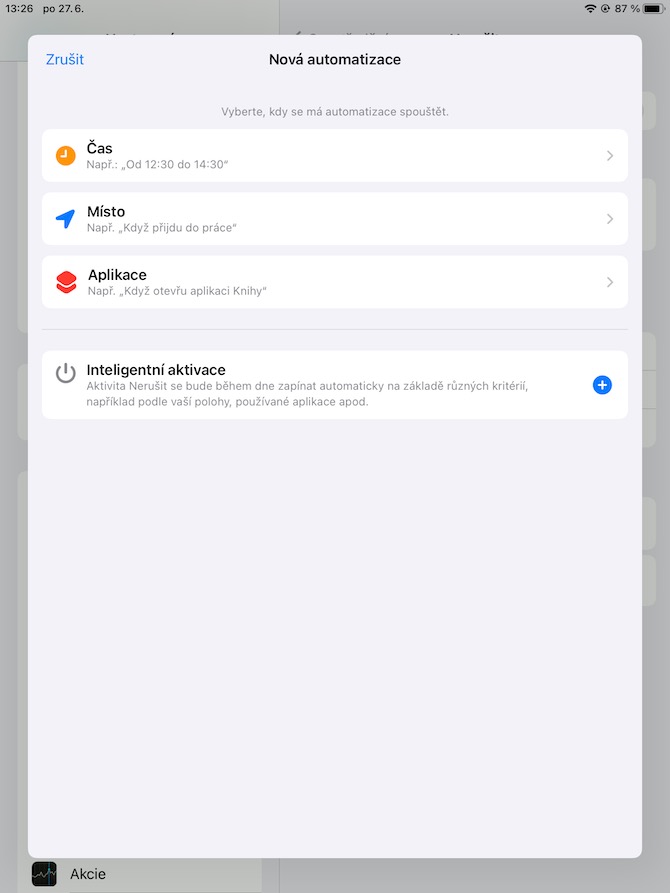Screen dimensions: 670x893
Task: Expand the Čas row chevron
Action: (x=610, y=155)
